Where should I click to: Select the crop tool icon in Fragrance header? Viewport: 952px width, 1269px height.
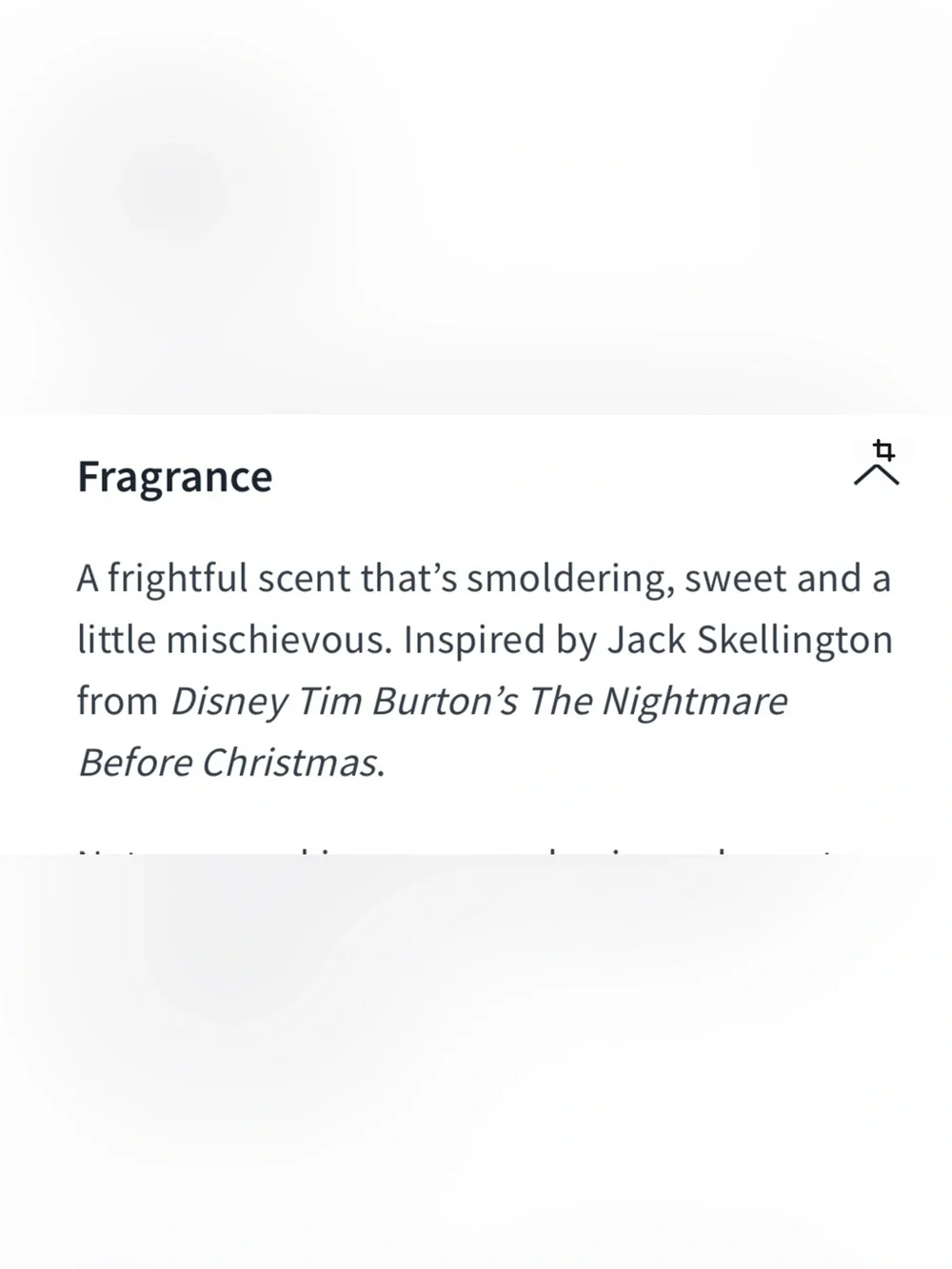pos(883,449)
